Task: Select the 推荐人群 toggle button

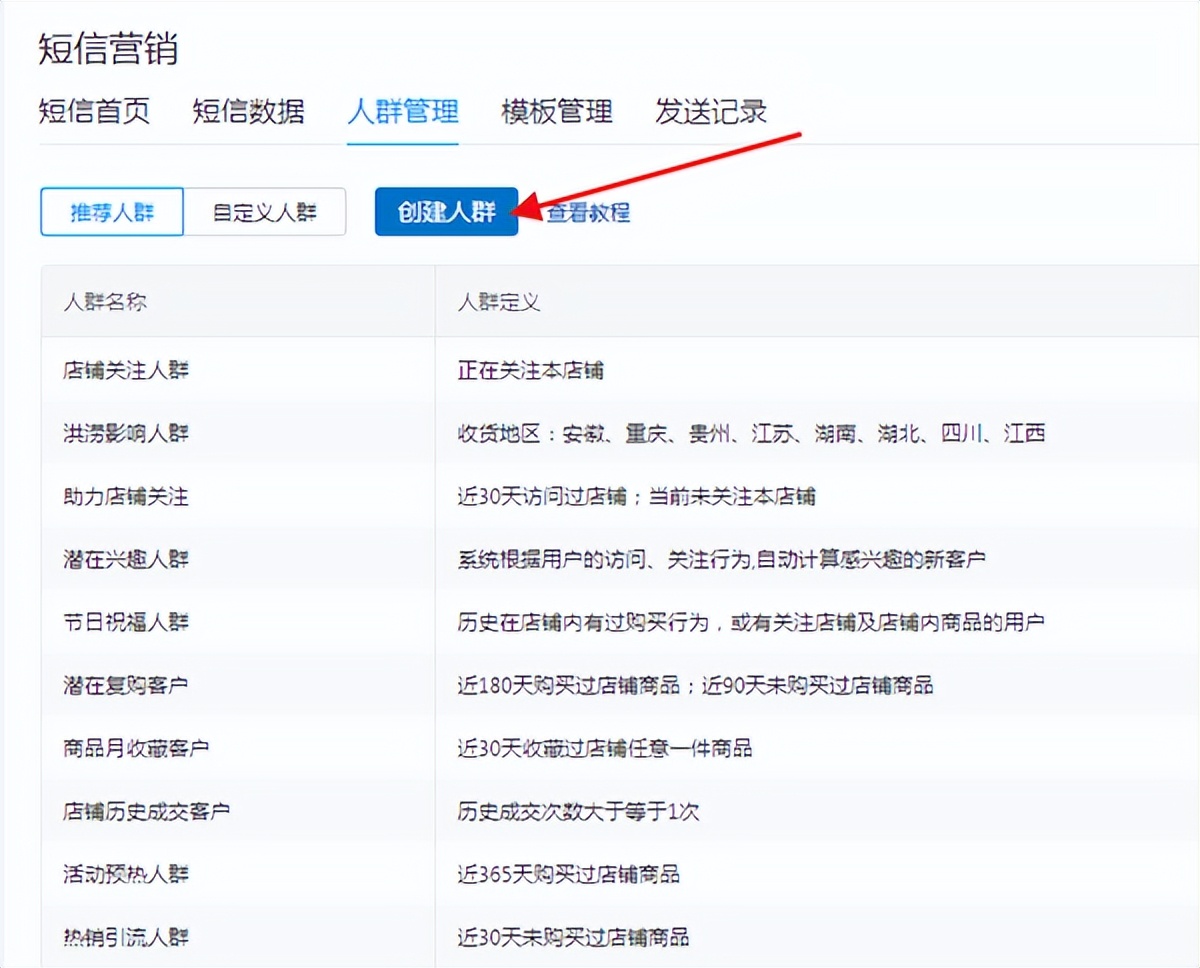Action: 112,212
